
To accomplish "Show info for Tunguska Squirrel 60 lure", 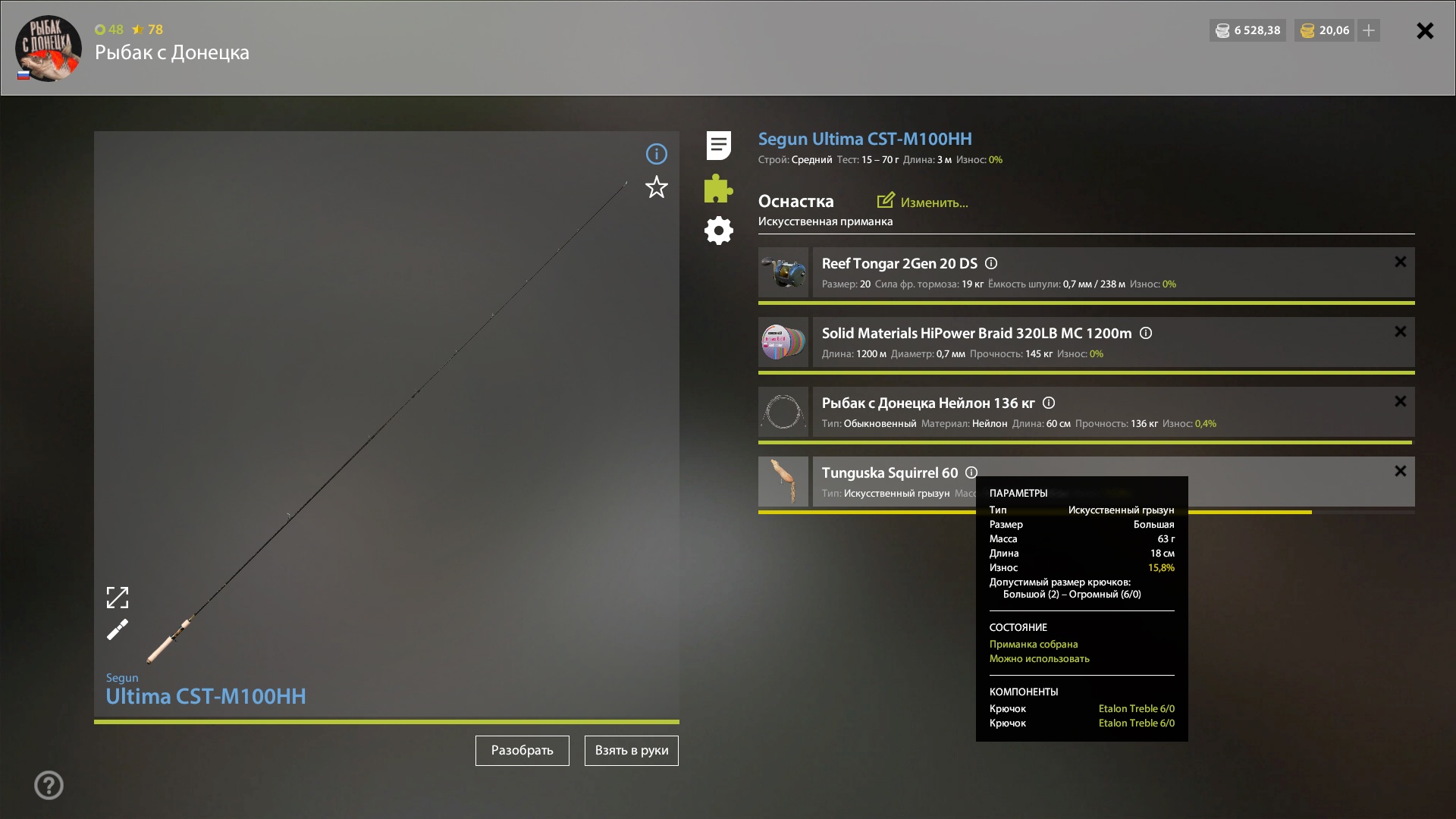I will click(x=971, y=472).
